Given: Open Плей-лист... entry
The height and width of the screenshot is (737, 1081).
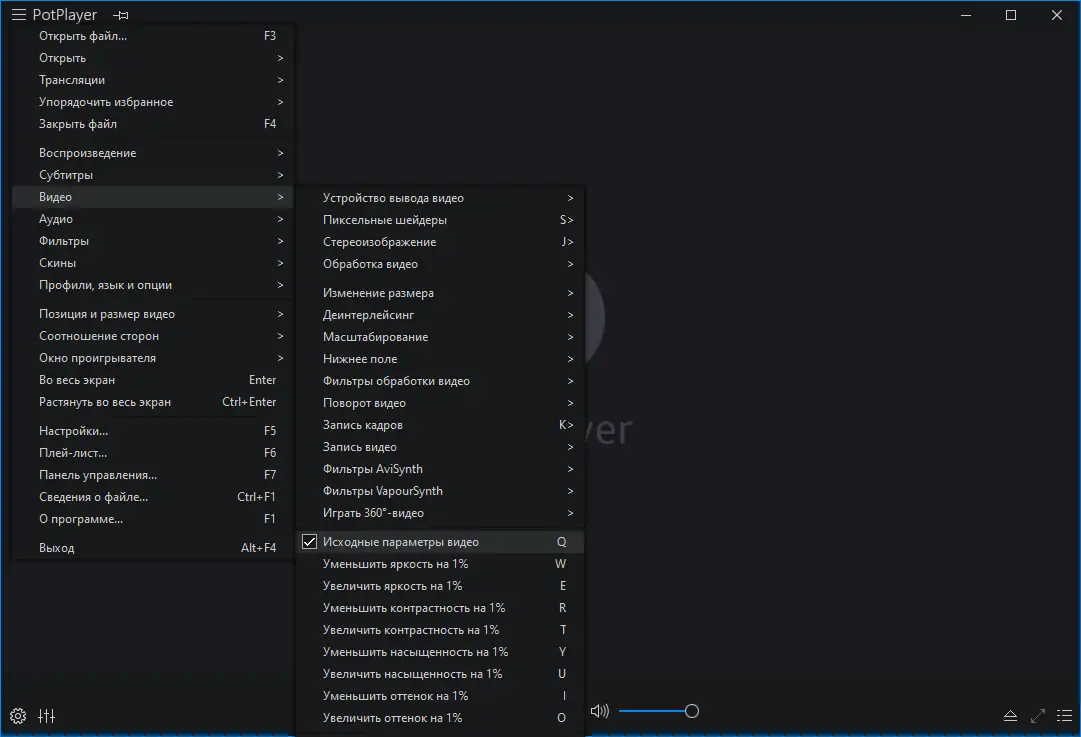Looking at the screenshot, I should (x=153, y=453).
